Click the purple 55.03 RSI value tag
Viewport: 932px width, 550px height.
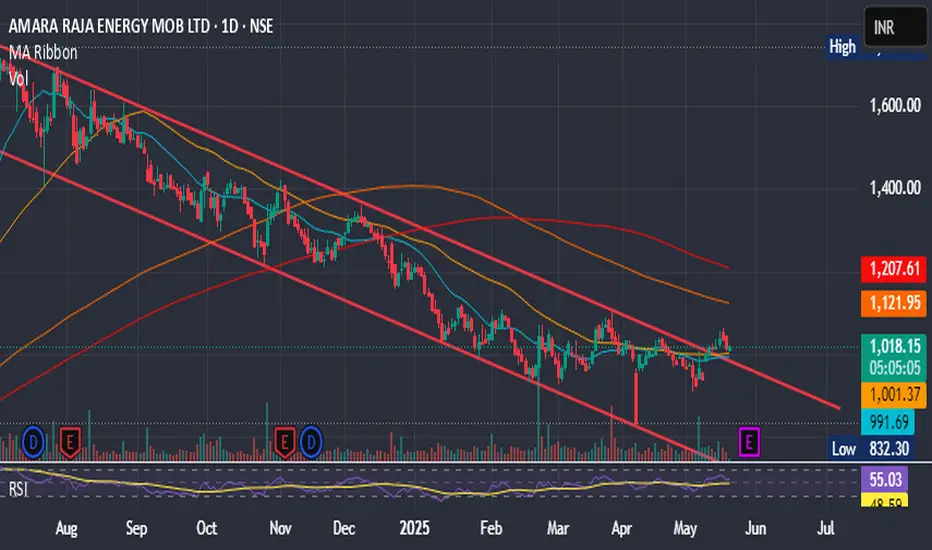click(885, 479)
